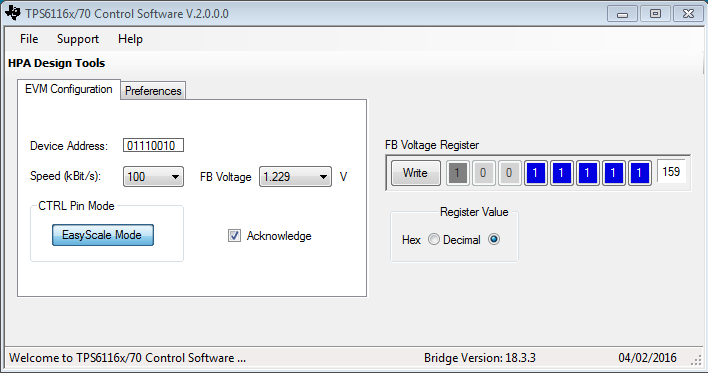This screenshot has width=708, height=373.
Task: Select the Decimal radio button
Action: 494,239
